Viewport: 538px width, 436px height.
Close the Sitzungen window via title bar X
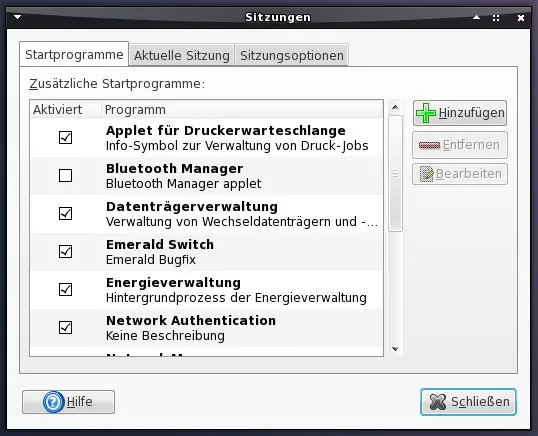coord(521,18)
